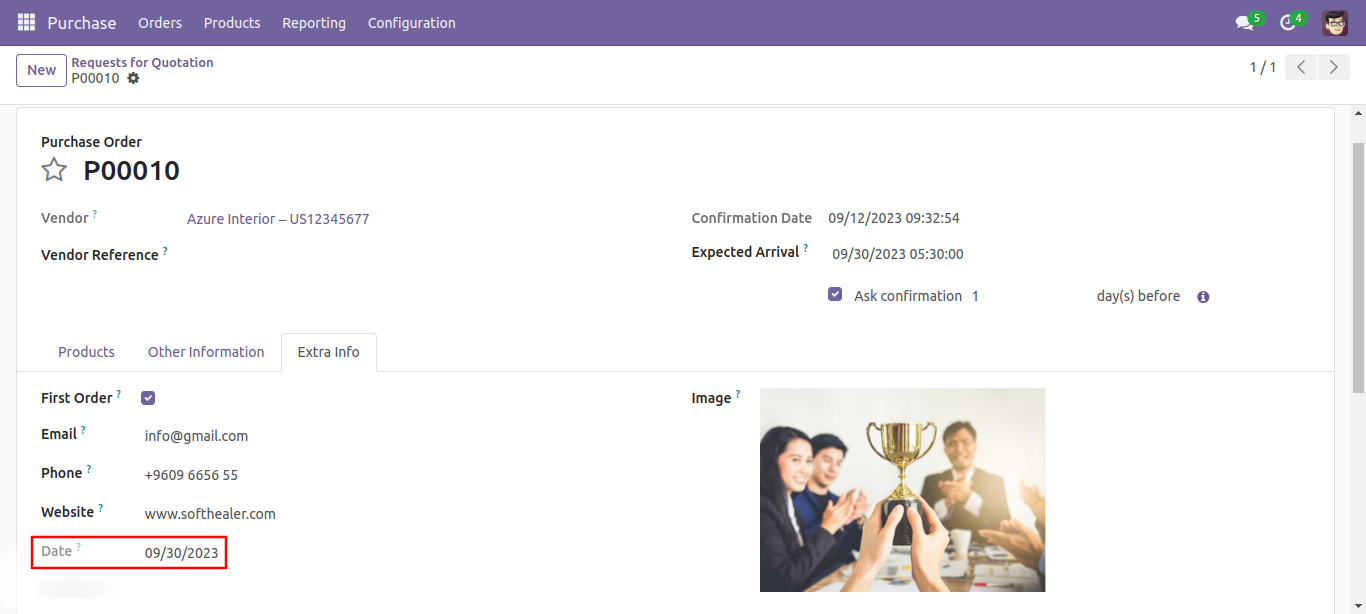This screenshot has height=614, width=1366.
Task: Show the Image field help question mark
Action: (738, 393)
